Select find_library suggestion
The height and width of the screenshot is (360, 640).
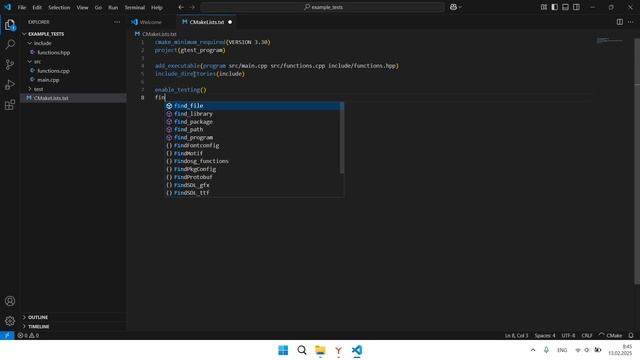coord(253,114)
